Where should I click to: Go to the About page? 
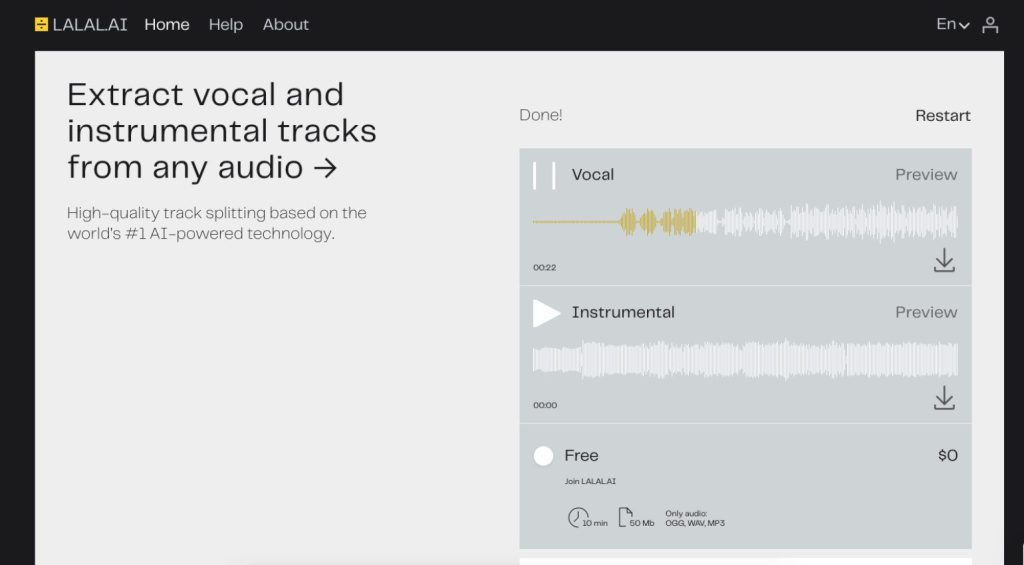click(x=286, y=25)
